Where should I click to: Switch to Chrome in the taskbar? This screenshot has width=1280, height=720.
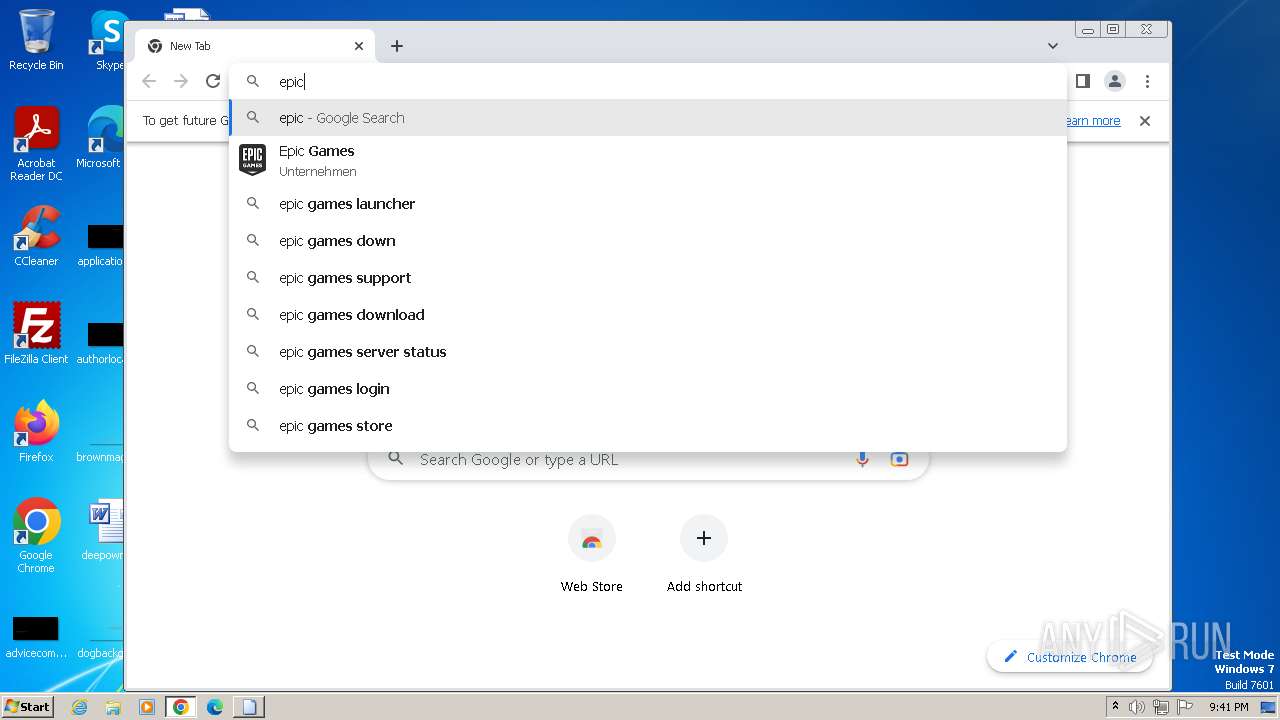coord(180,707)
